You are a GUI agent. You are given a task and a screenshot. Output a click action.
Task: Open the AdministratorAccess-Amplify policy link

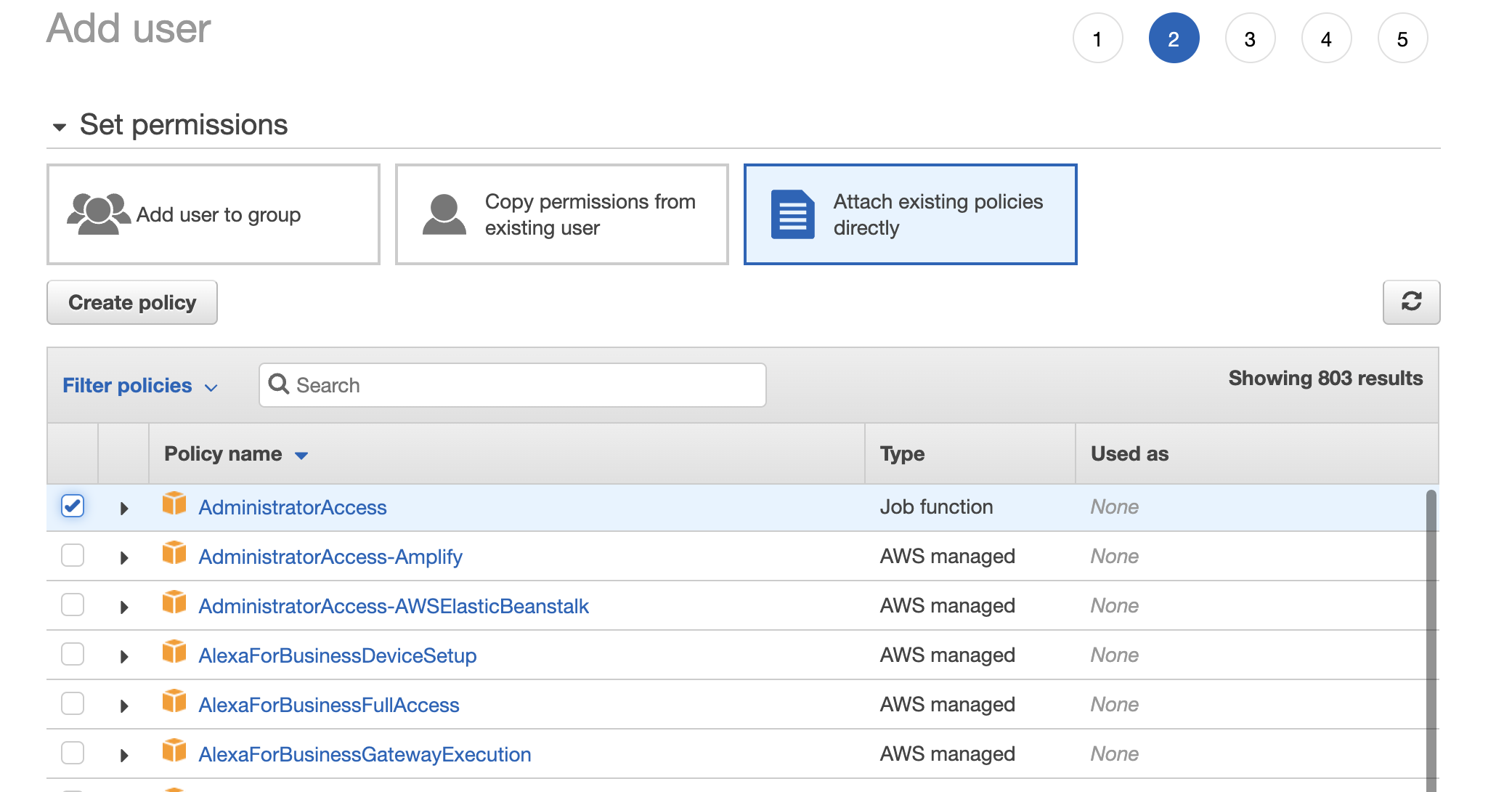tap(330, 557)
